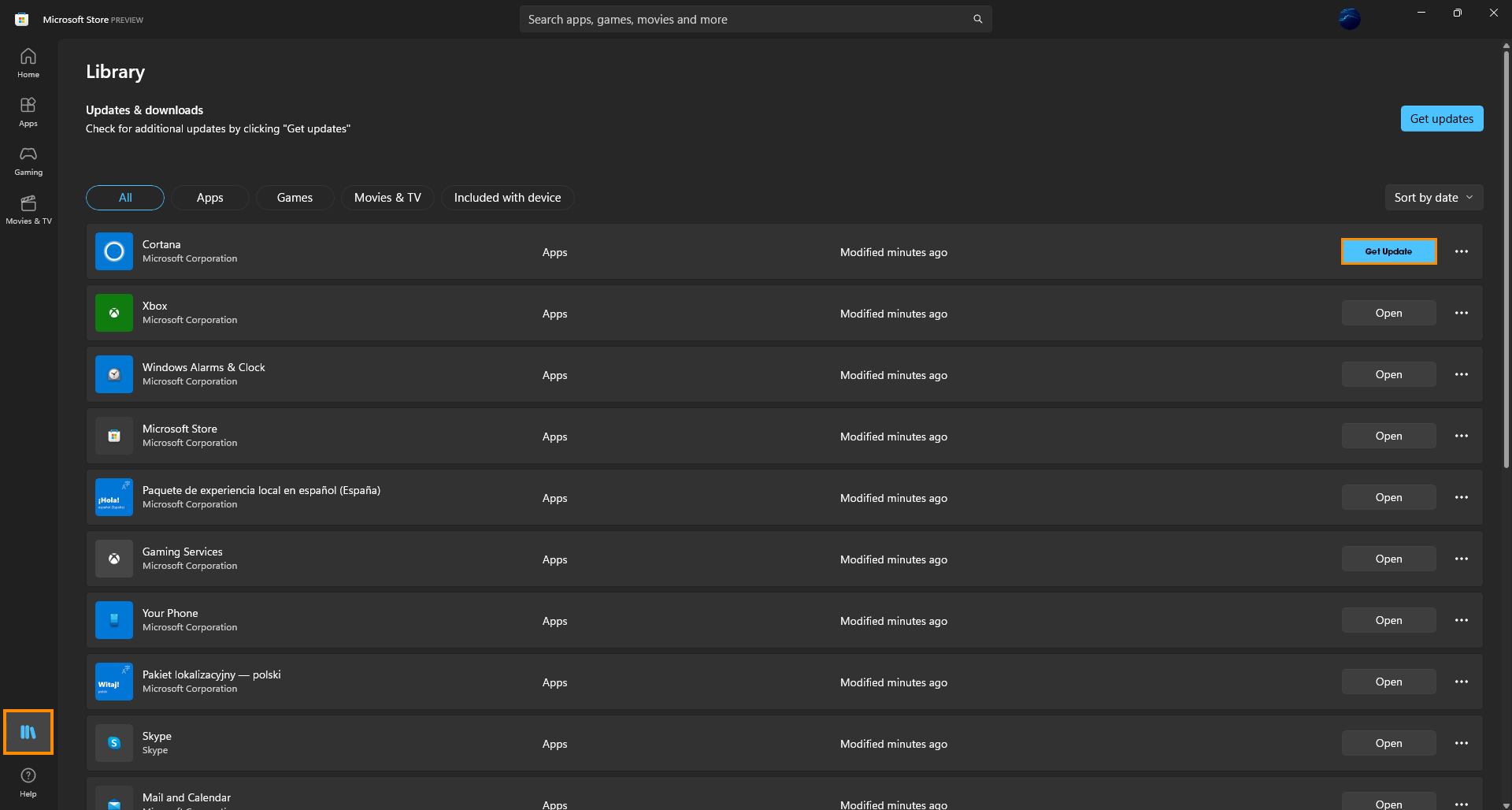Open Gaming Services
This screenshot has width=1512, height=810.
[1389, 559]
